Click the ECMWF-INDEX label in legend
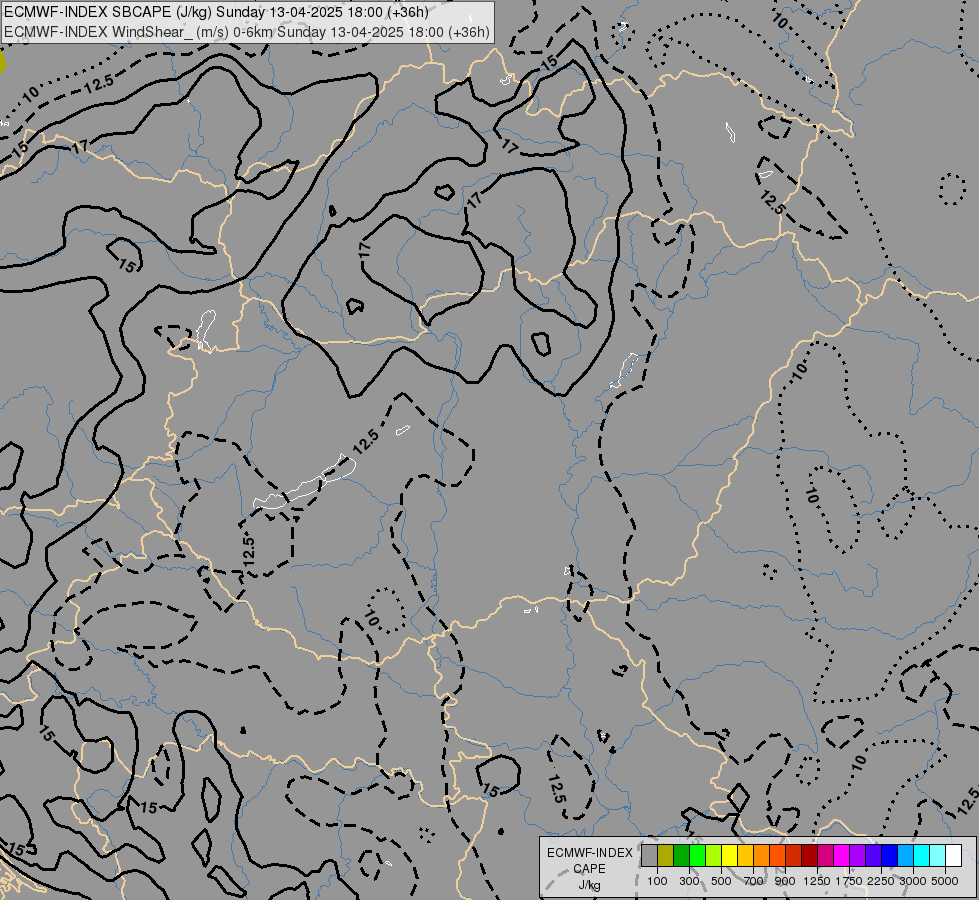The image size is (979, 900). click(590, 853)
